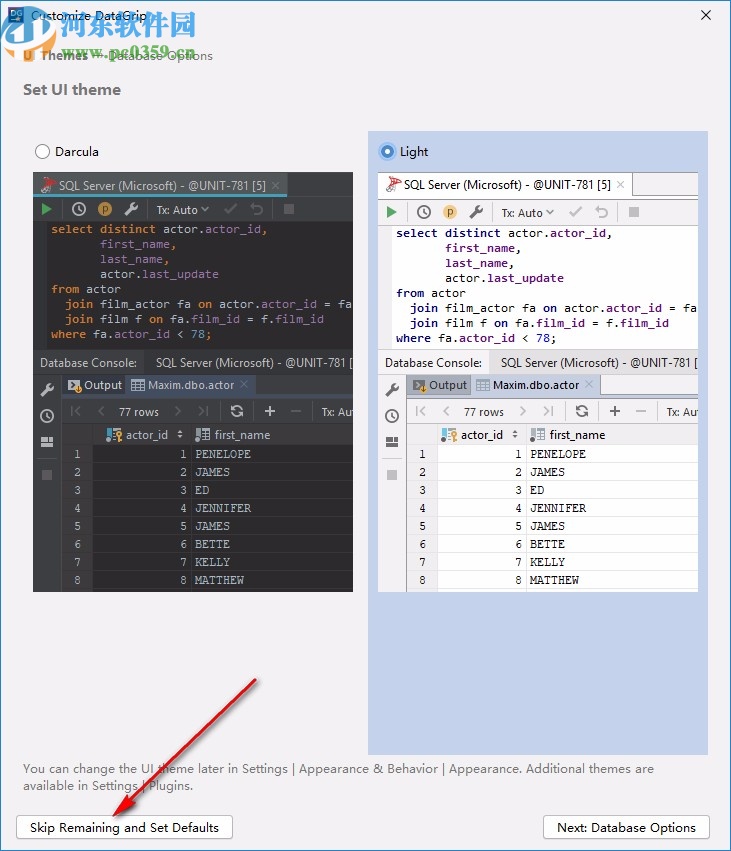
Task: Click side wrench icon in Light console panel
Action: coord(392,389)
